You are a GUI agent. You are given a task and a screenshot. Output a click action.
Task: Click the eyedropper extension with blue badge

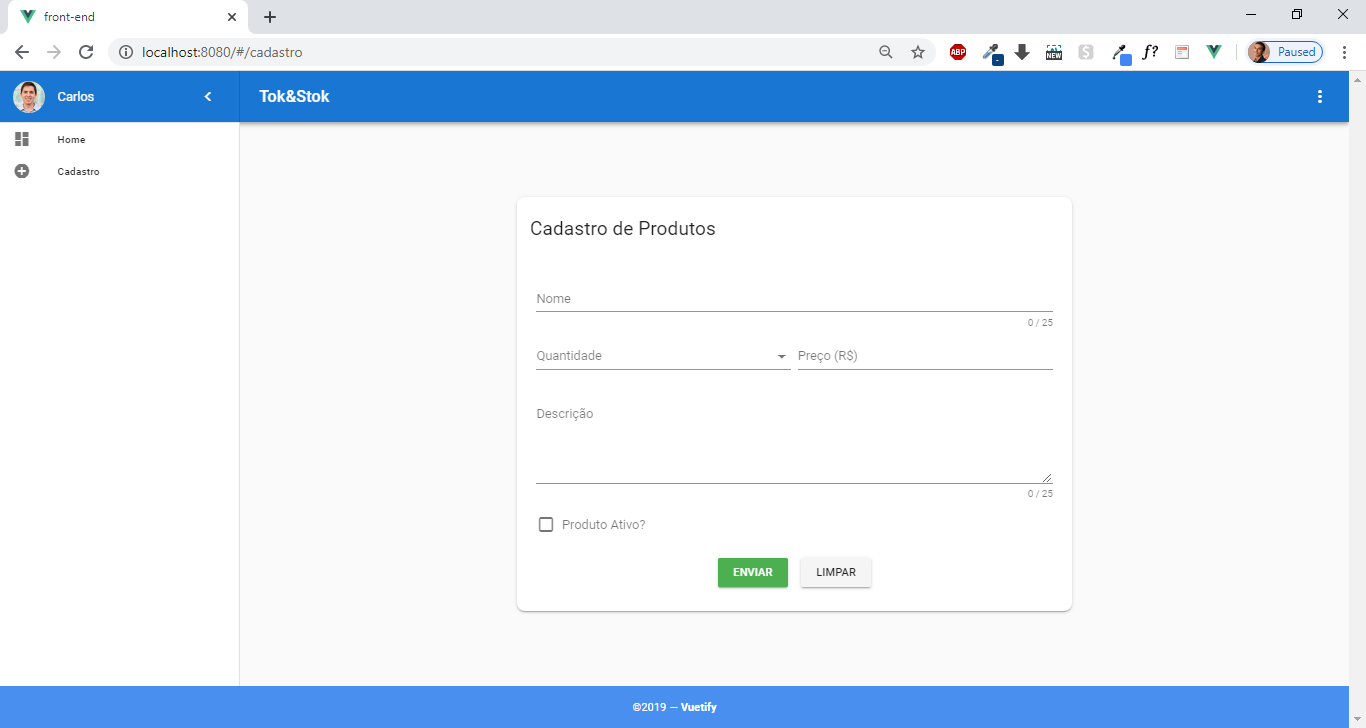pos(1121,54)
